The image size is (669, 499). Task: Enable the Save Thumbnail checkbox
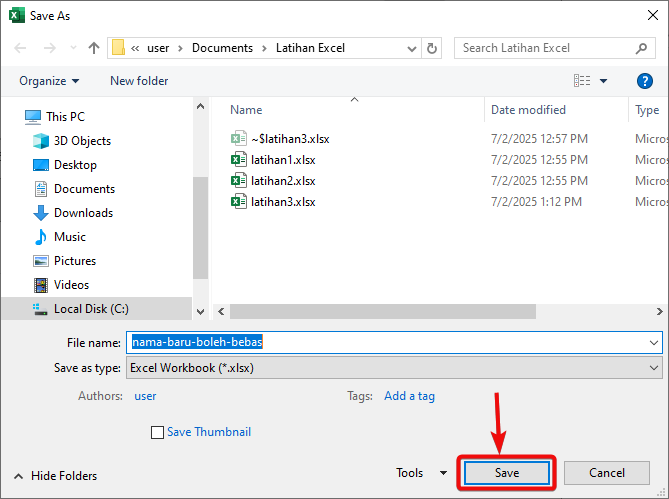click(x=157, y=432)
